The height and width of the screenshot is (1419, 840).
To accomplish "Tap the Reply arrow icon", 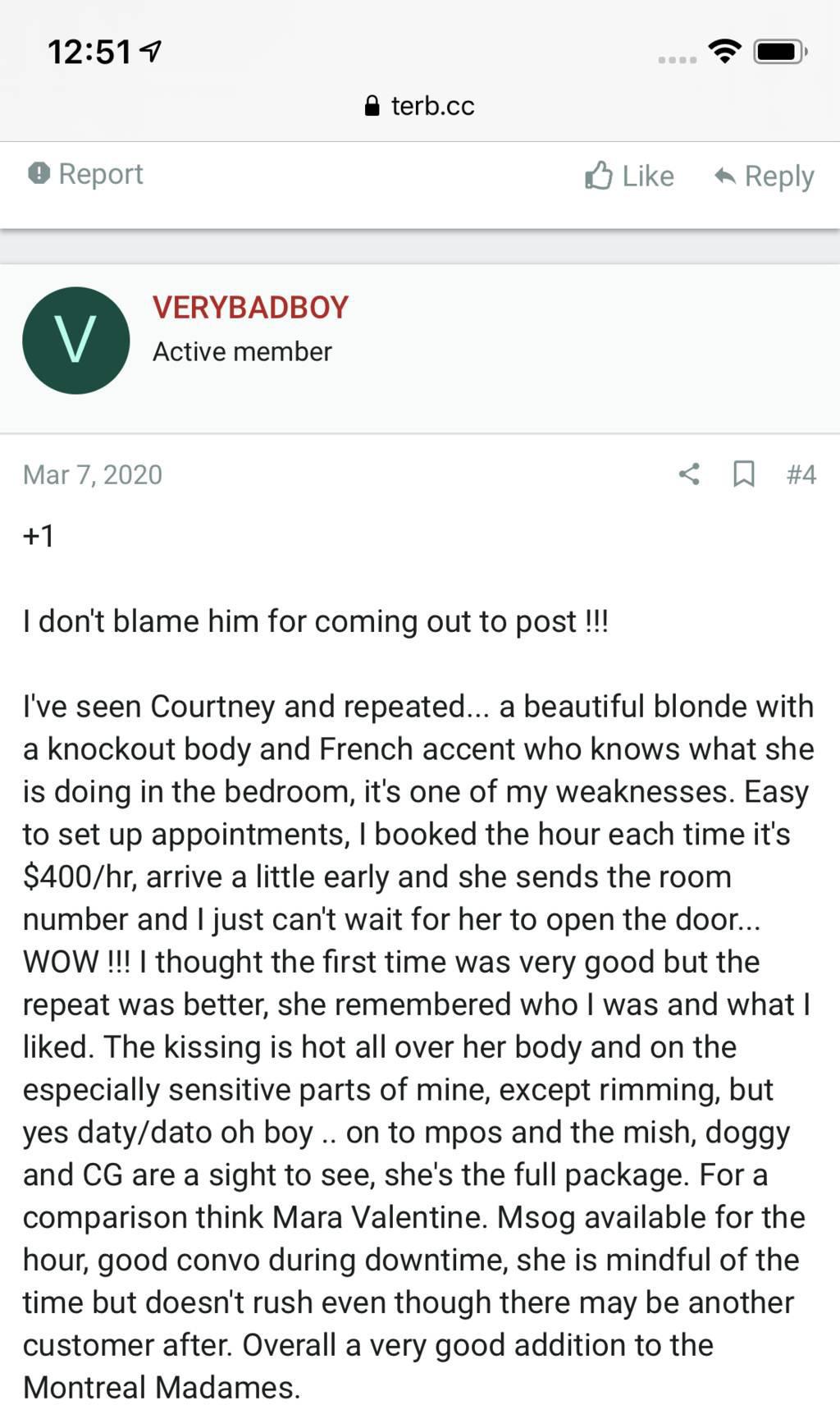I will pyautogui.click(x=724, y=176).
